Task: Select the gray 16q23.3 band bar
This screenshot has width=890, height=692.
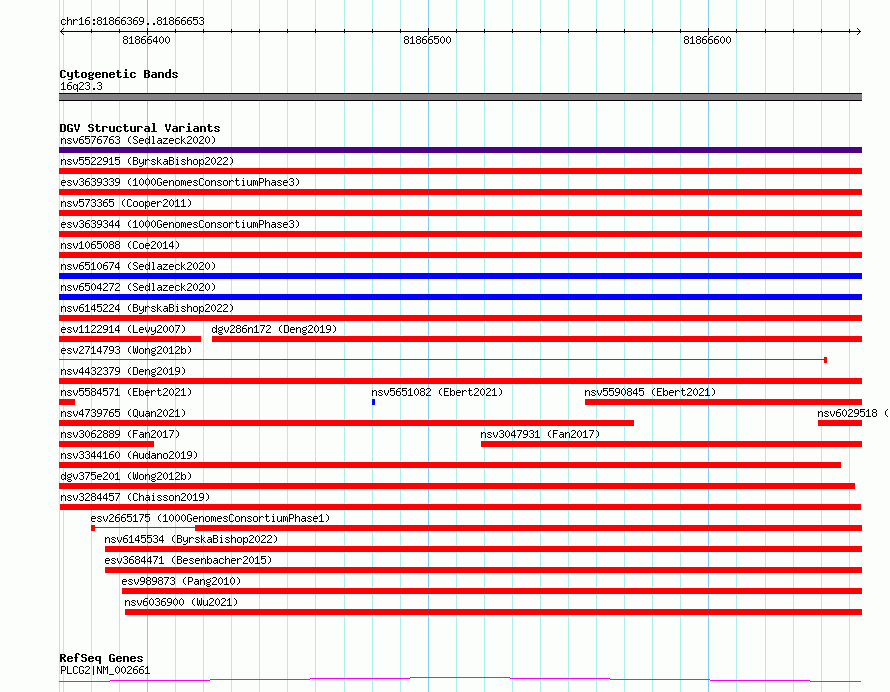Action: click(460, 97)
